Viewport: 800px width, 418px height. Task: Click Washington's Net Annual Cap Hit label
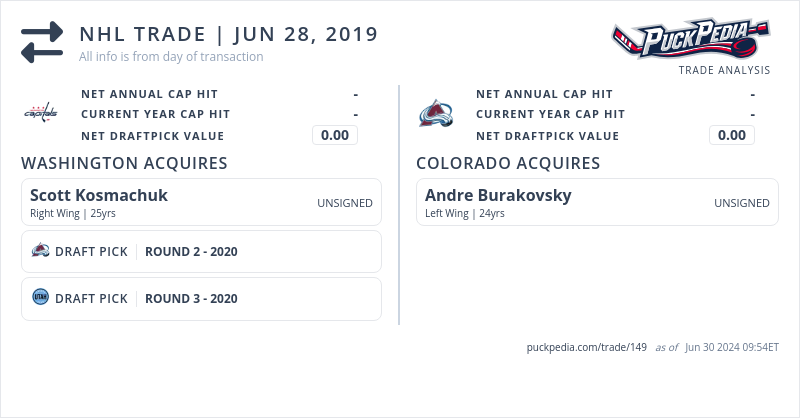(149, 94)
